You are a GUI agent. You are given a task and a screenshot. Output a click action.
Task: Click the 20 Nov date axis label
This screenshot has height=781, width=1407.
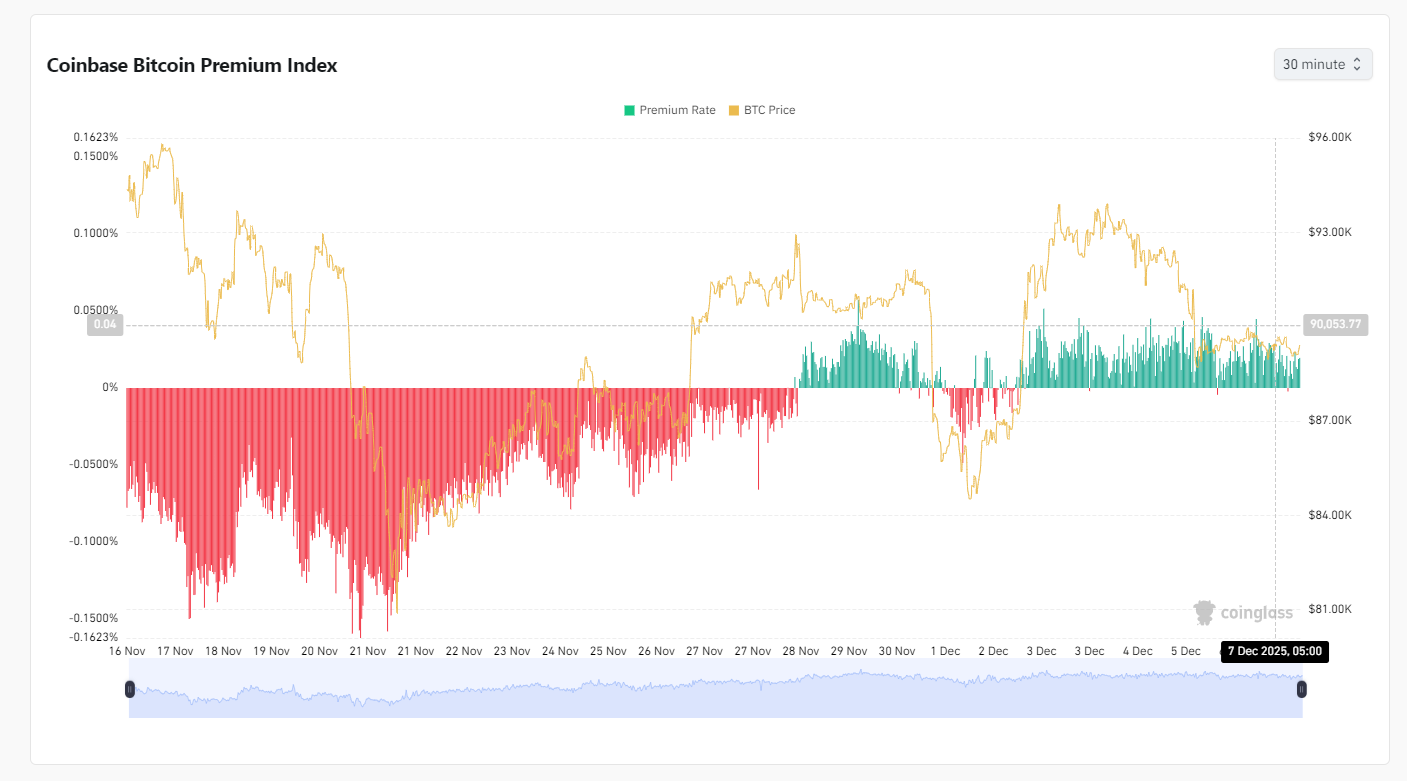coord(319,651)
